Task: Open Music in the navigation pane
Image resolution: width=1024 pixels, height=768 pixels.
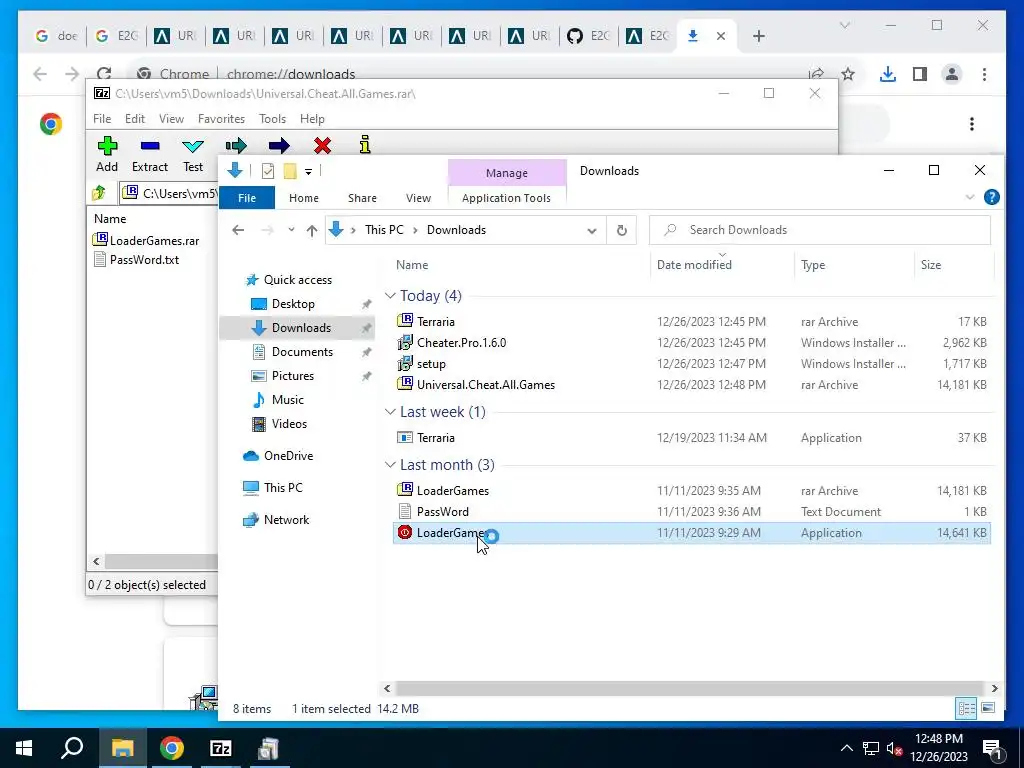Action: point(287,400)
